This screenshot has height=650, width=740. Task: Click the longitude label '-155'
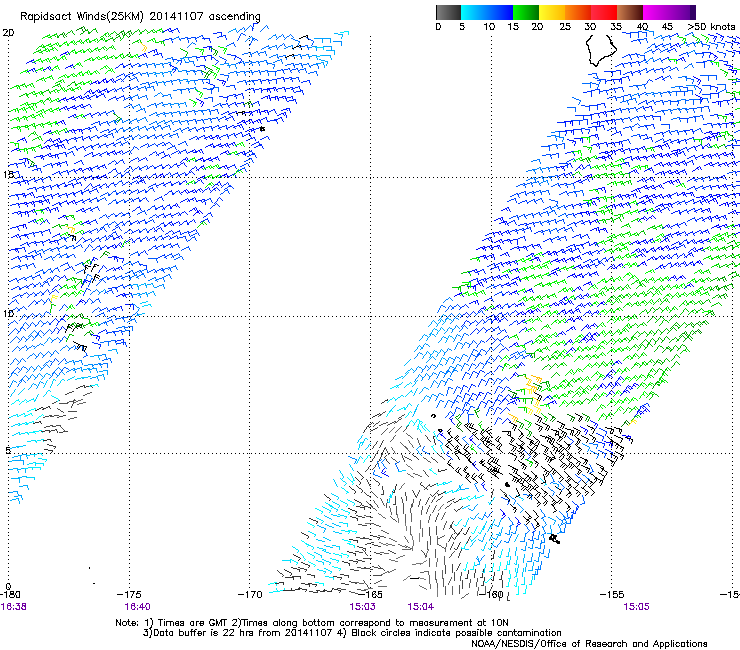point(612,595)
